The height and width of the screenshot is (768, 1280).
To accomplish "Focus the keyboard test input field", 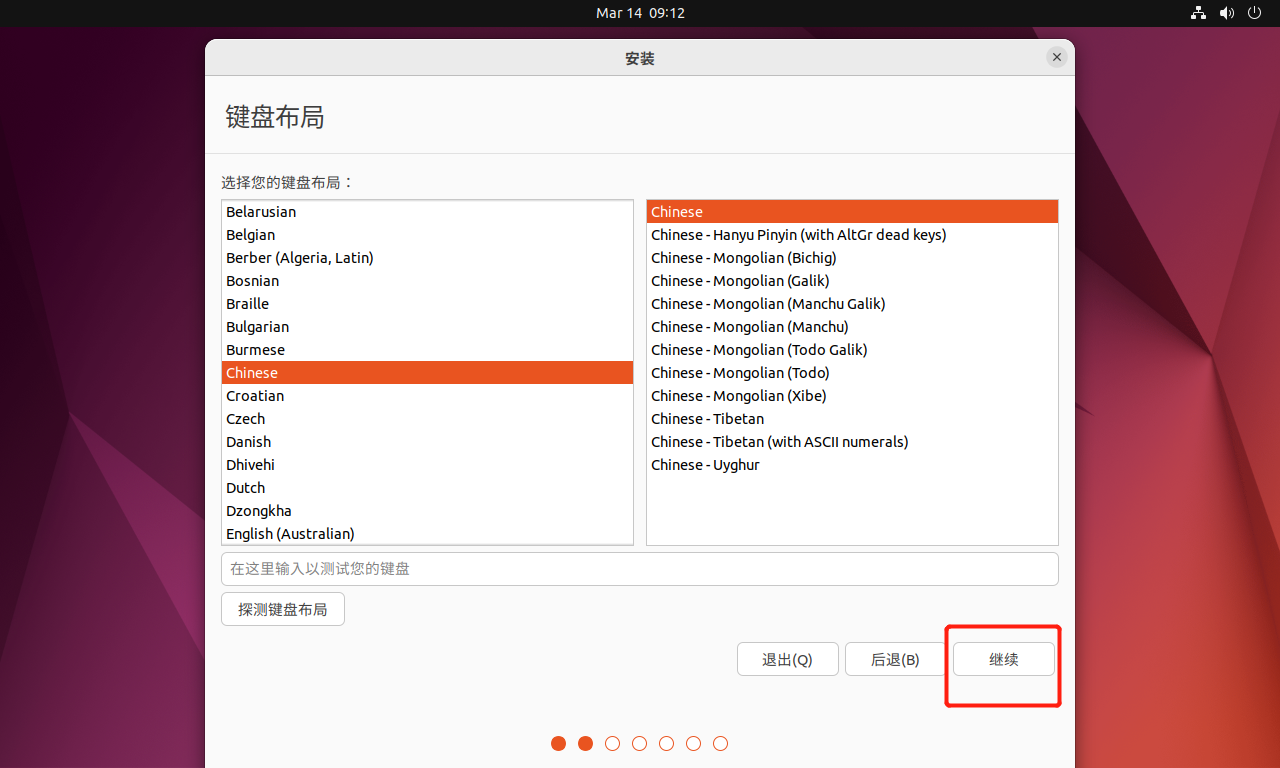I will coord(640,569).
